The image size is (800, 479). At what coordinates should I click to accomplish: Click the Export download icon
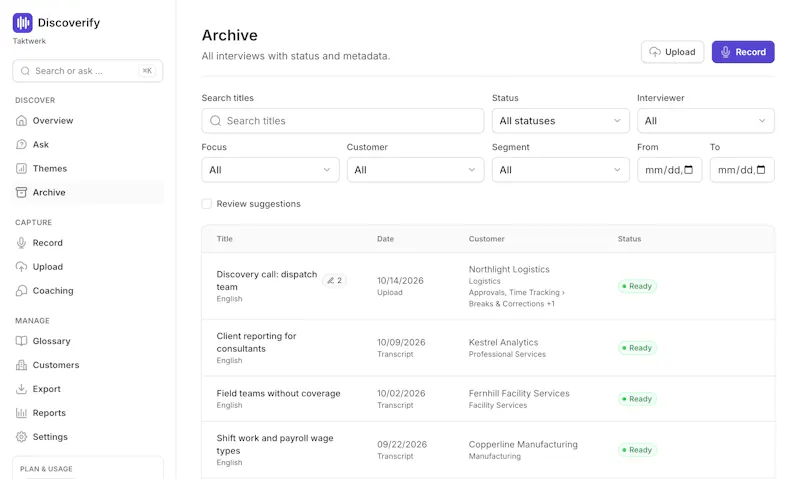point(21,389)
